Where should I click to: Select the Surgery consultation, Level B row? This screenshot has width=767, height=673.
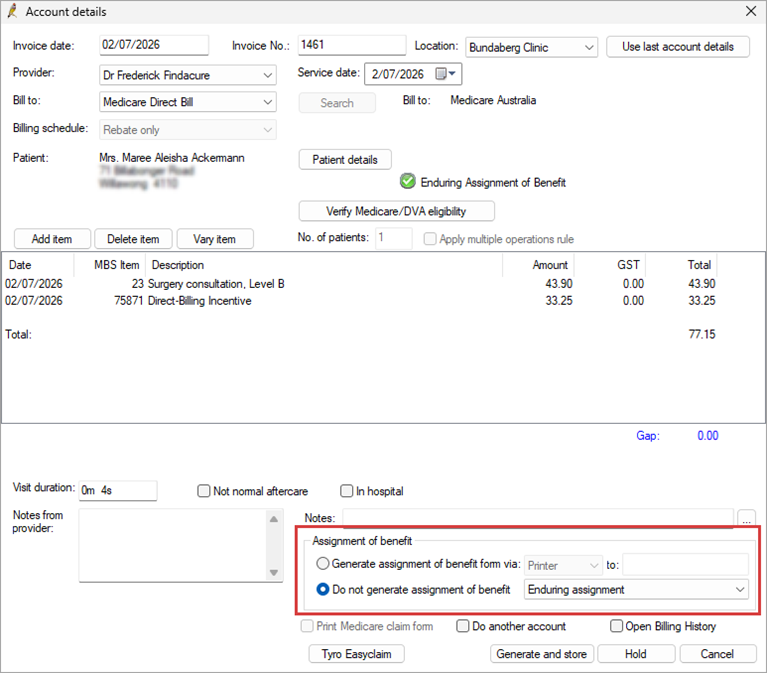[360, 284]
